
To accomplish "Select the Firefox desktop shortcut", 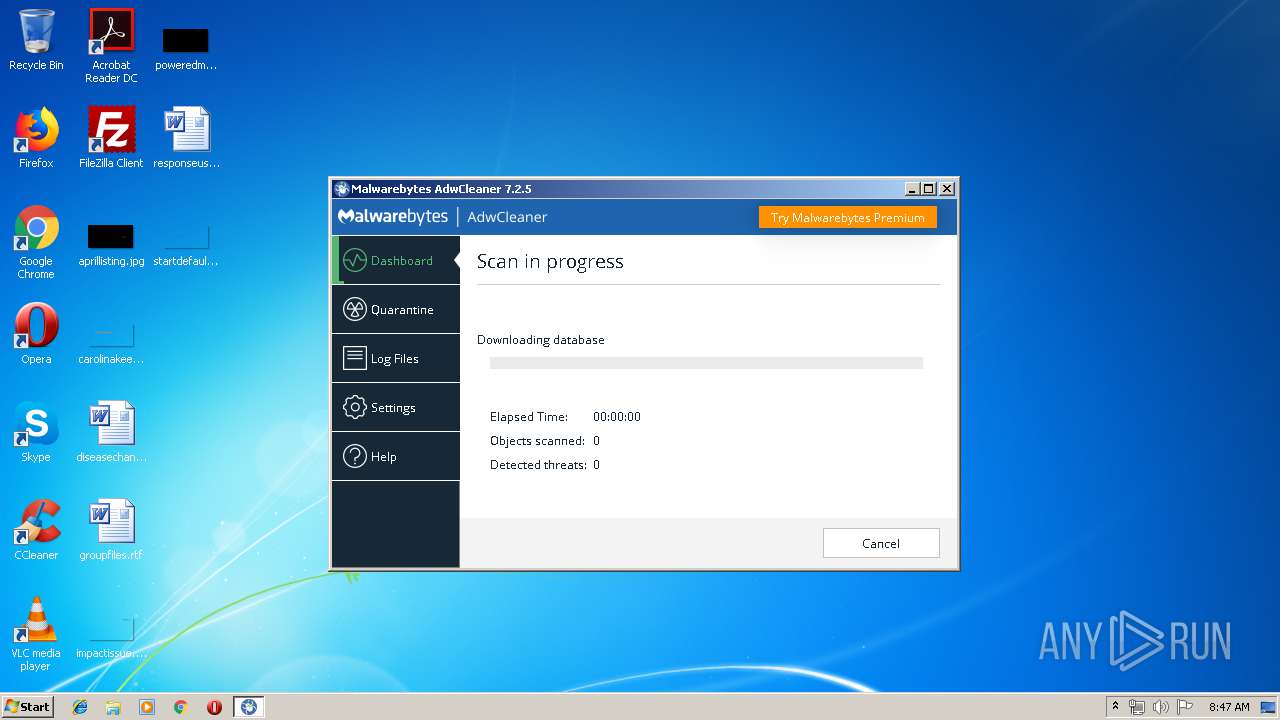I will click(x=36, y=138).
